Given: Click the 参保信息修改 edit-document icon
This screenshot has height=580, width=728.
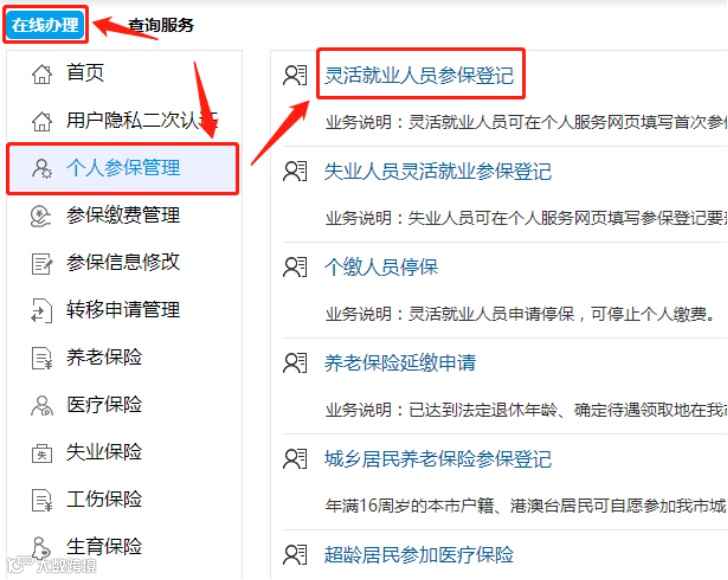Looking at the screenshot, I should tap(42, 263).
